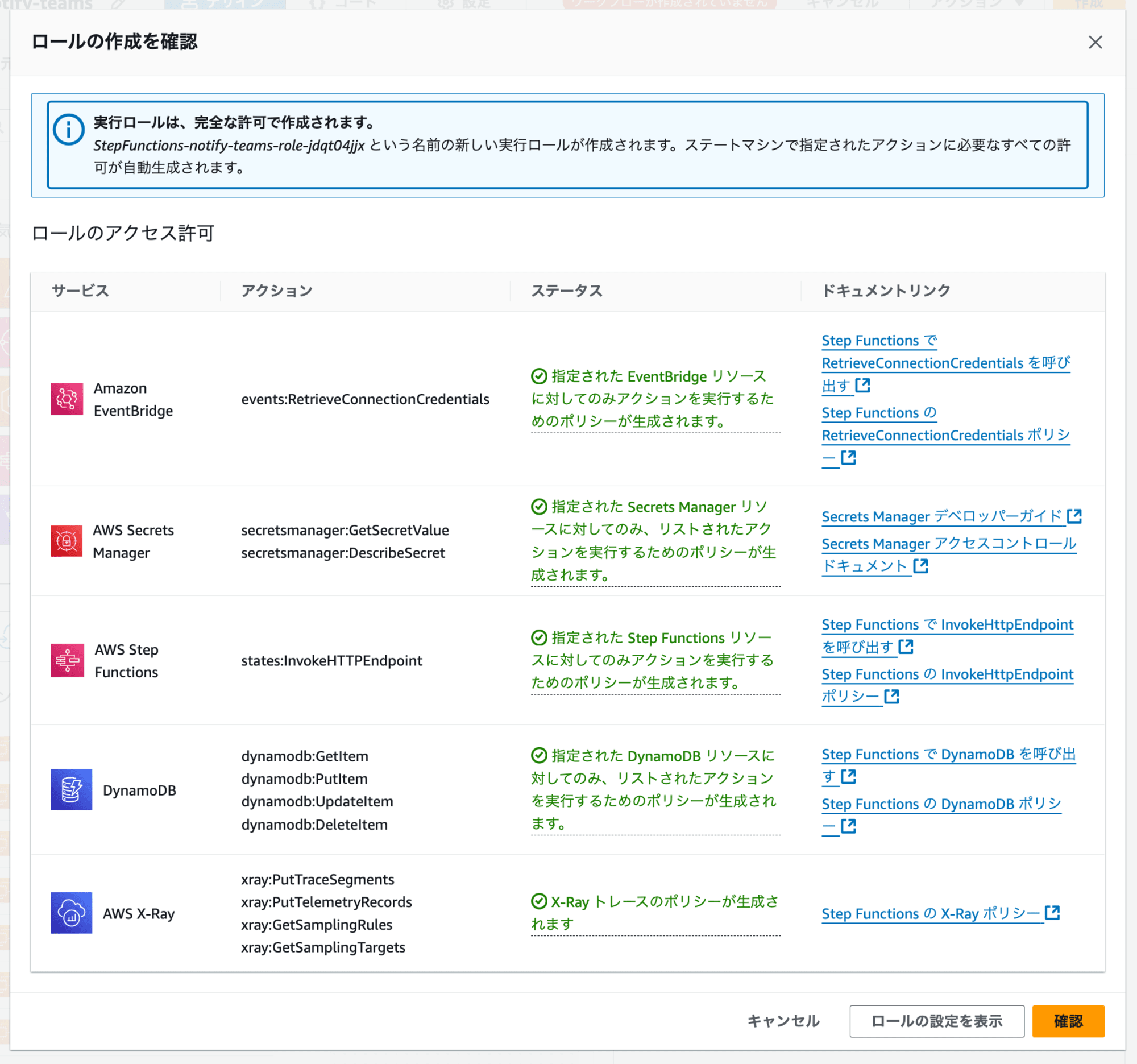Click the DynamoDB service name
This screenshot has width=1137, height=1064.
(x=139, y=790)
